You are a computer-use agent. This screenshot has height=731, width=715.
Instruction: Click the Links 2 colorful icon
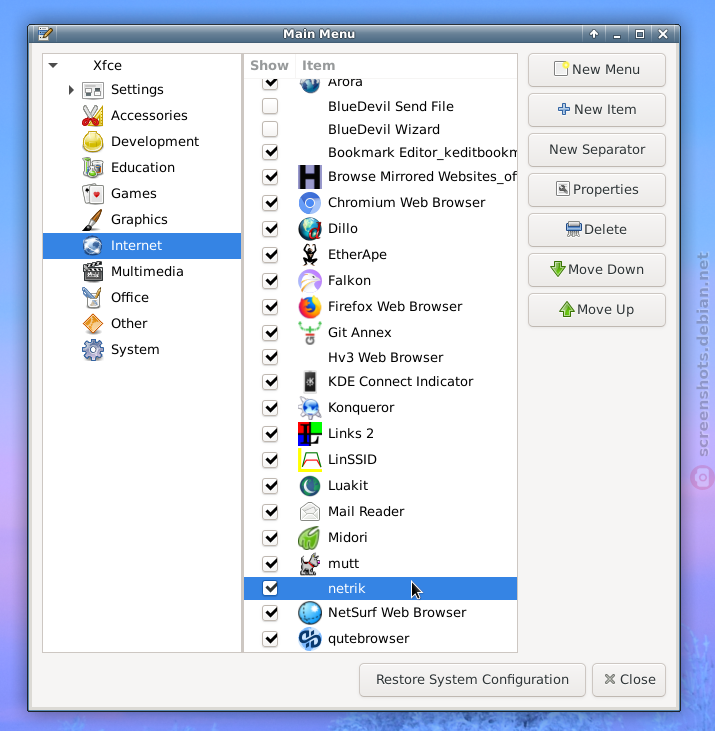point(310,434)
